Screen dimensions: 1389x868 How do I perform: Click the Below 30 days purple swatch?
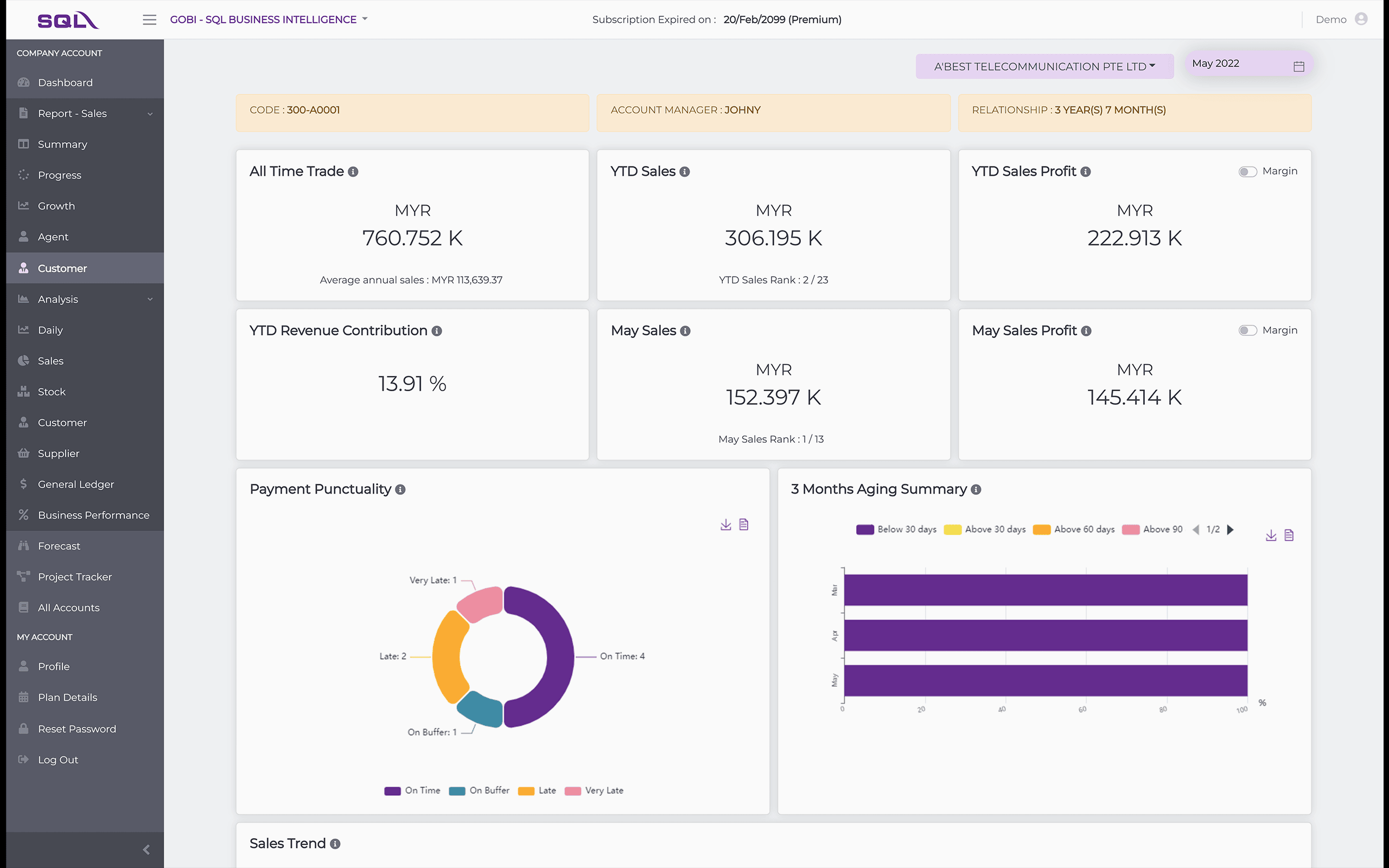[864, 529]
